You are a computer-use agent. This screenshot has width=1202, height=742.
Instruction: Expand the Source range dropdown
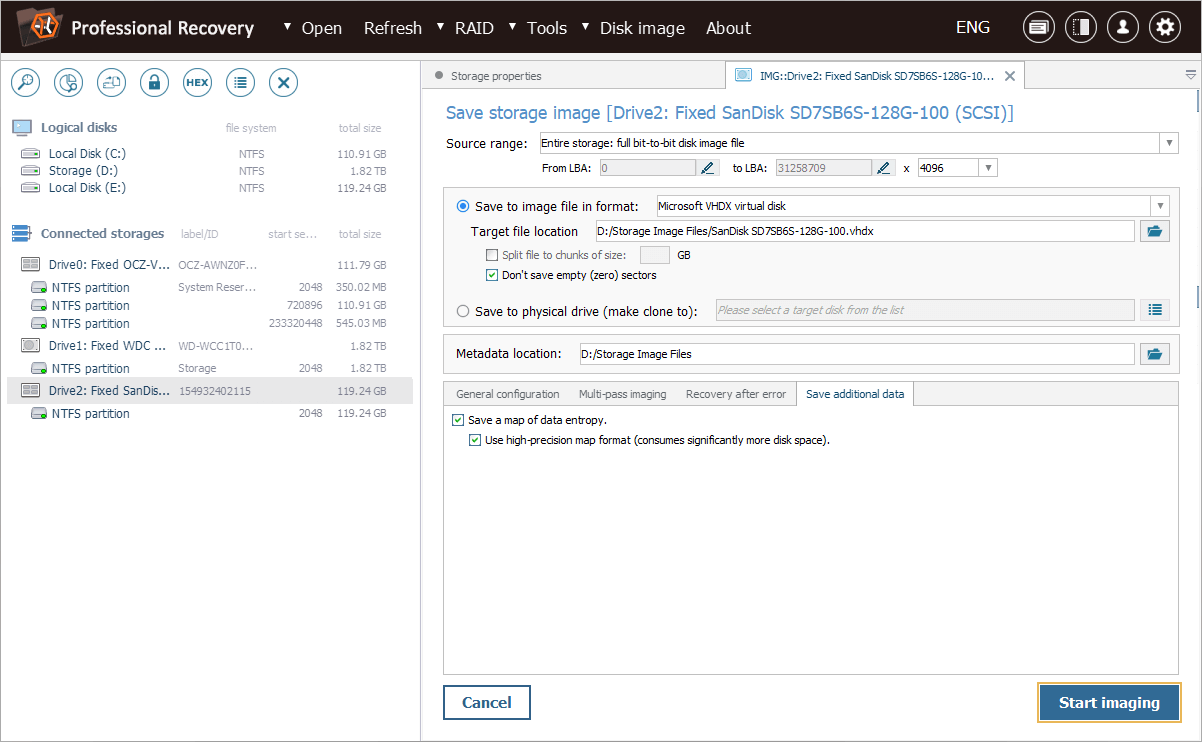coord(1168,143)
